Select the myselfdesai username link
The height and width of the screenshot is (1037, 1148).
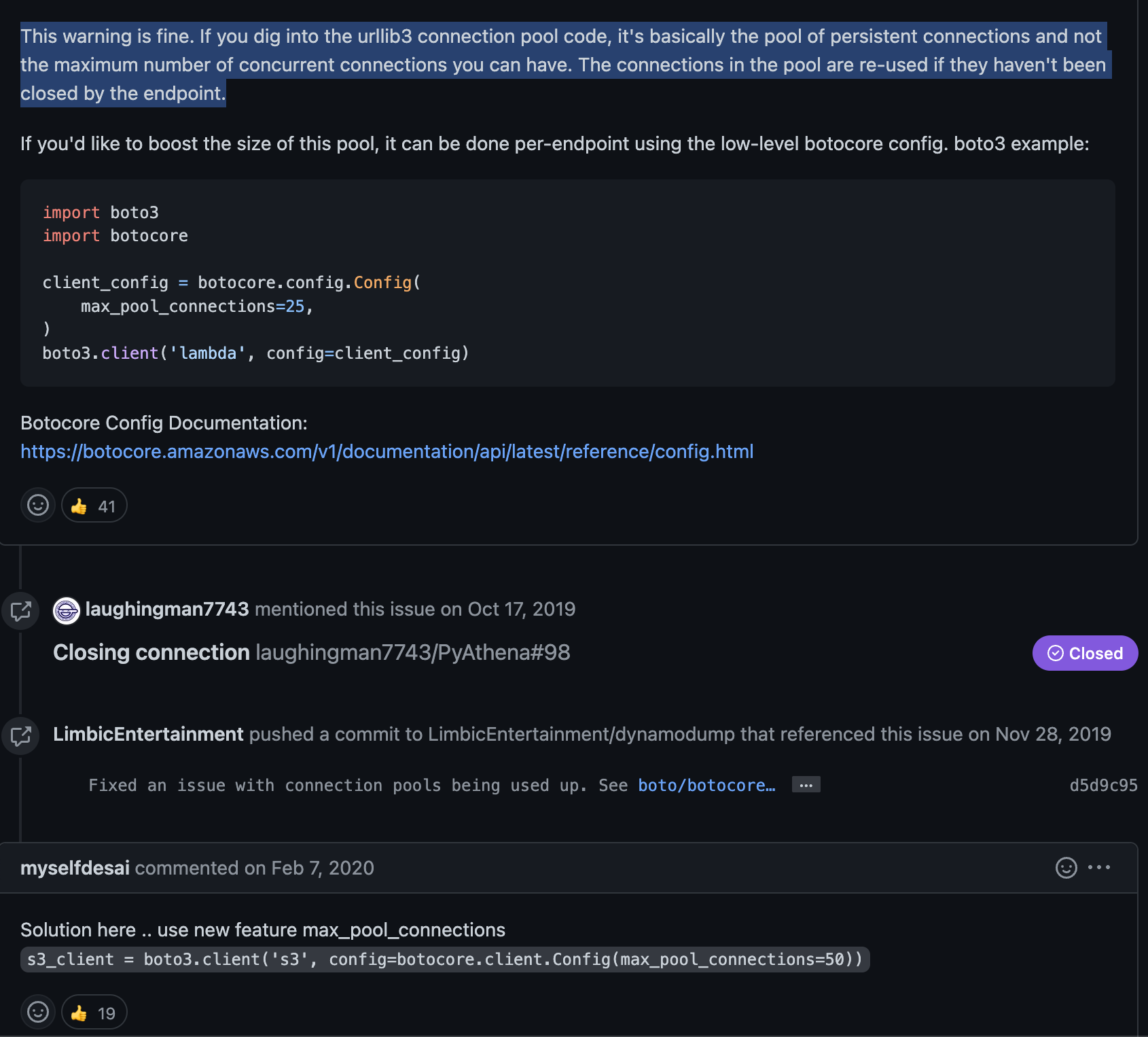(x=74, y=868)
